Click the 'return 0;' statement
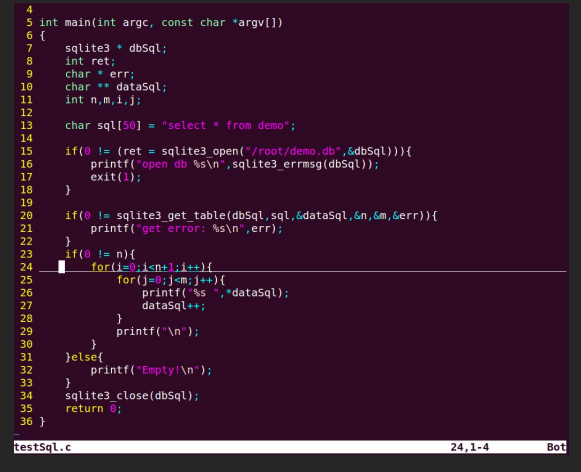 93,408
